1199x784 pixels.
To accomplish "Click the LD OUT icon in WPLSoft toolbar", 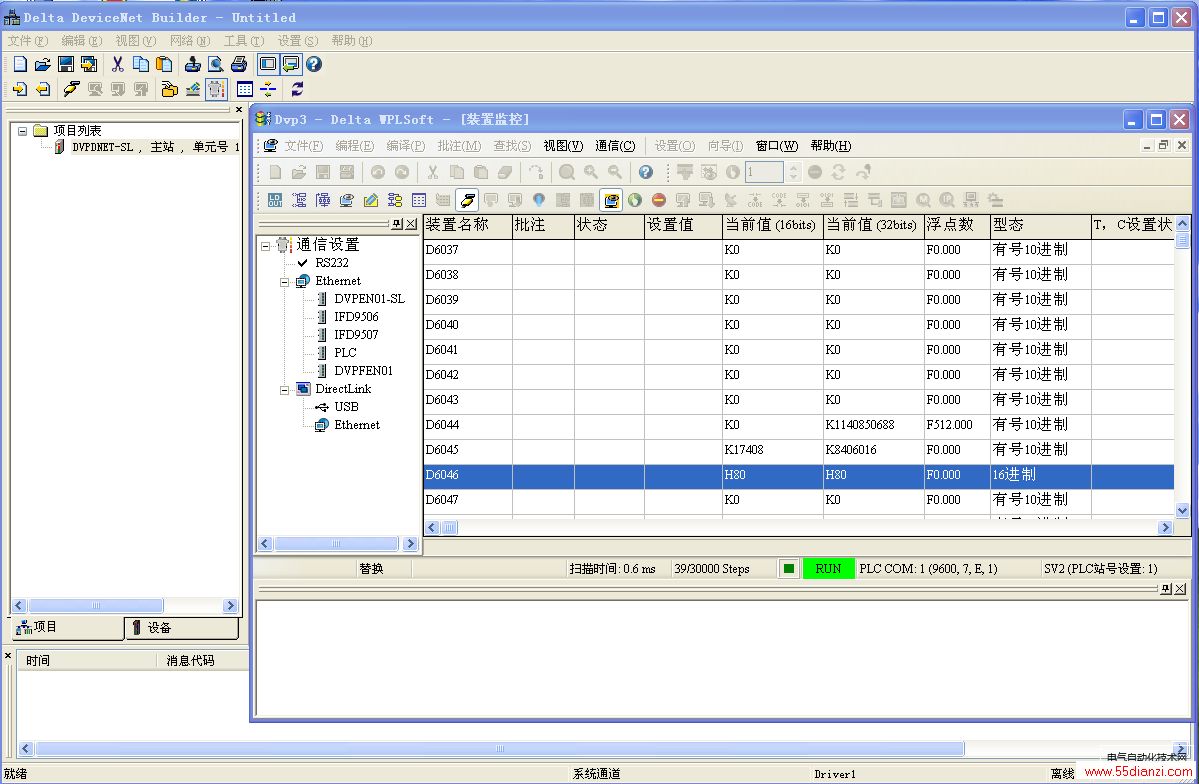I will [275, 200].
